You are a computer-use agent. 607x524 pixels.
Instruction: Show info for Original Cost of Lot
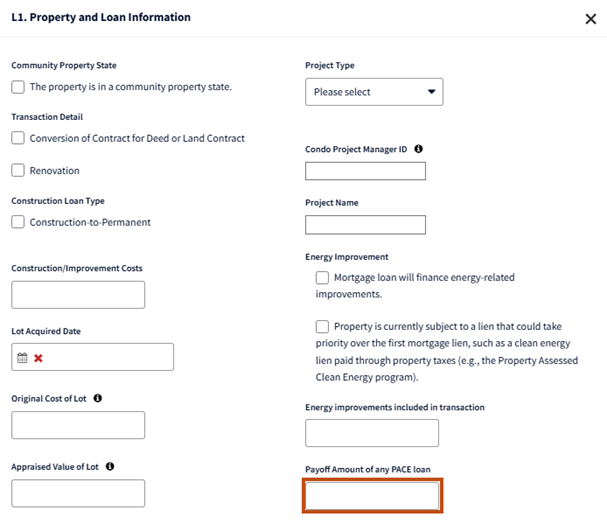point(98,398)
